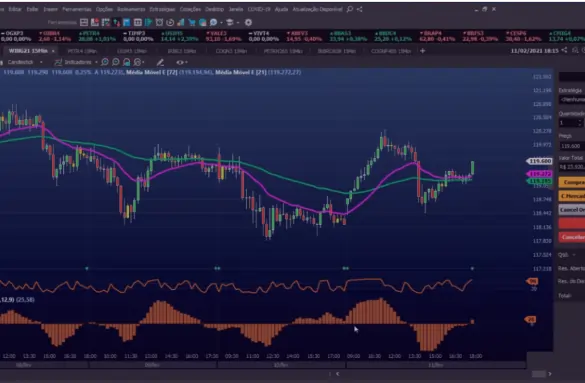
Task: Toggle the eye visibility icon above chart
Action: tap(180, 62)
